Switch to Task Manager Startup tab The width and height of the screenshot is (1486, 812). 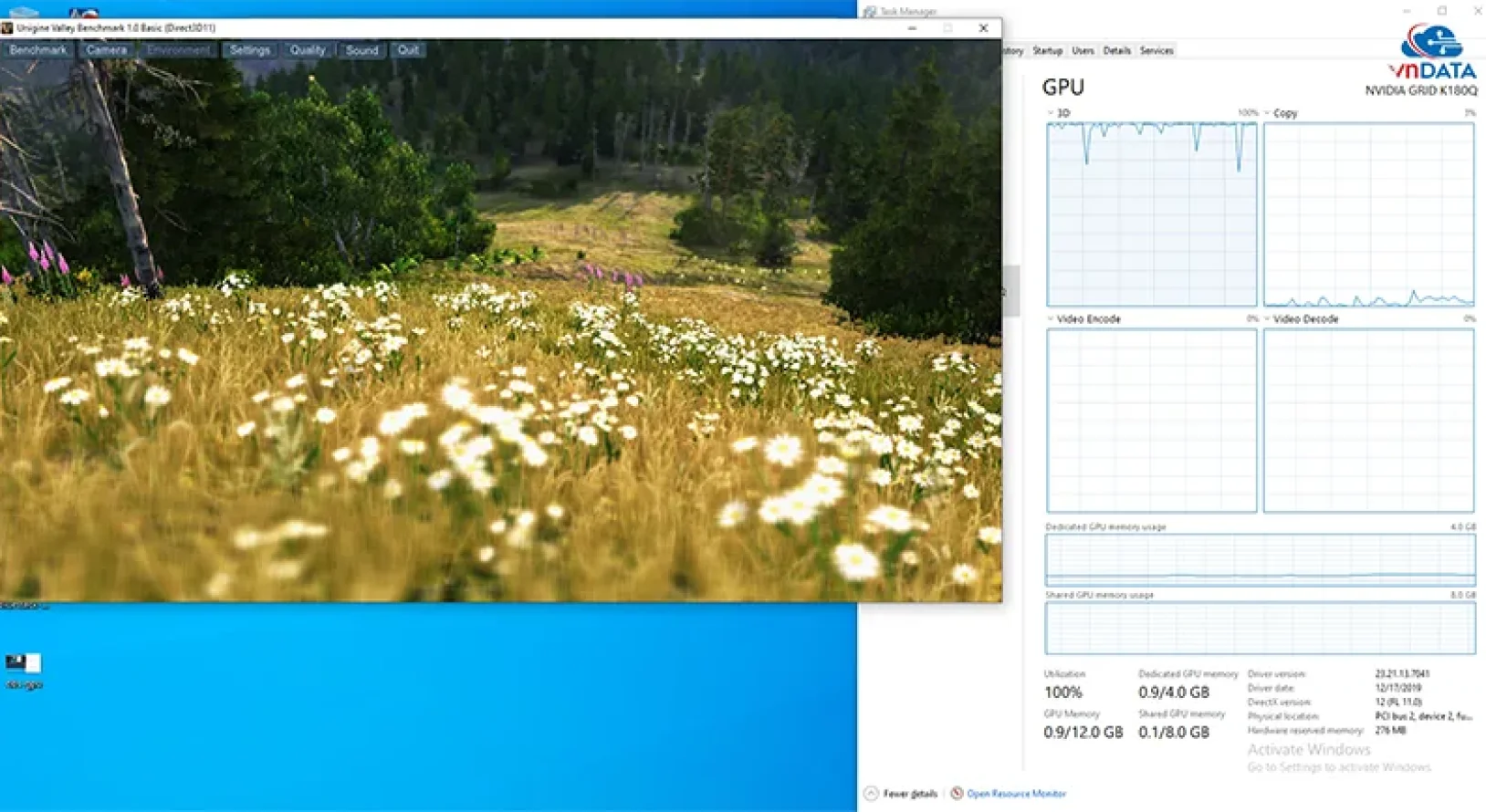[1048, 51]
